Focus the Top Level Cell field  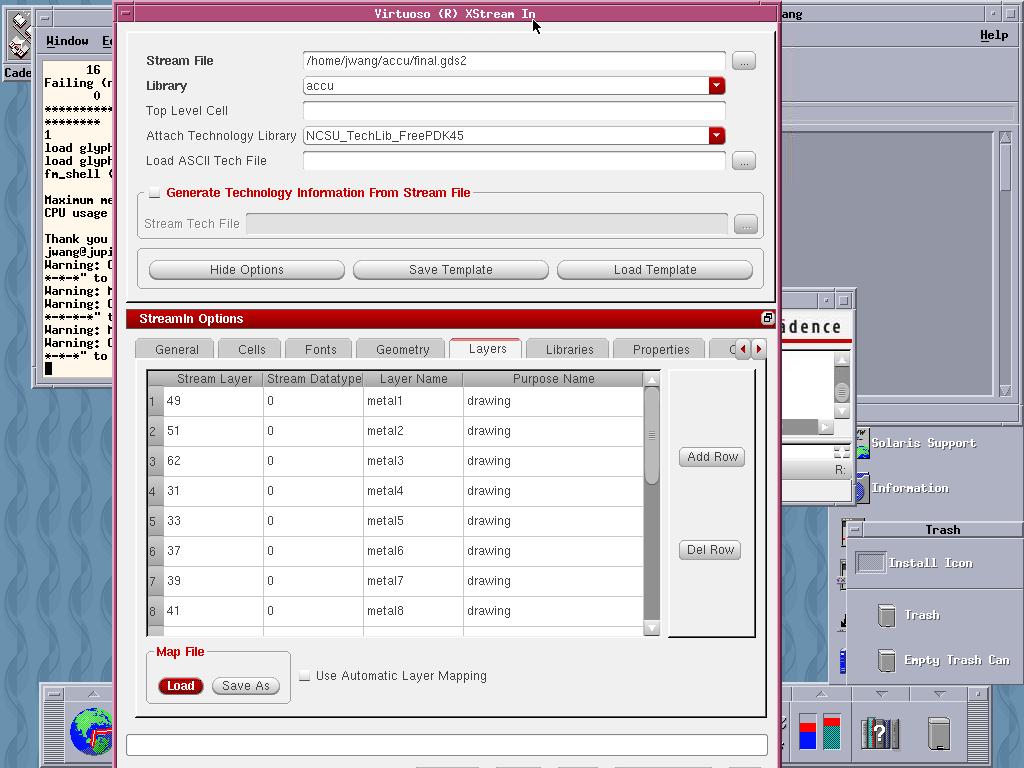[x=514, y=111]
